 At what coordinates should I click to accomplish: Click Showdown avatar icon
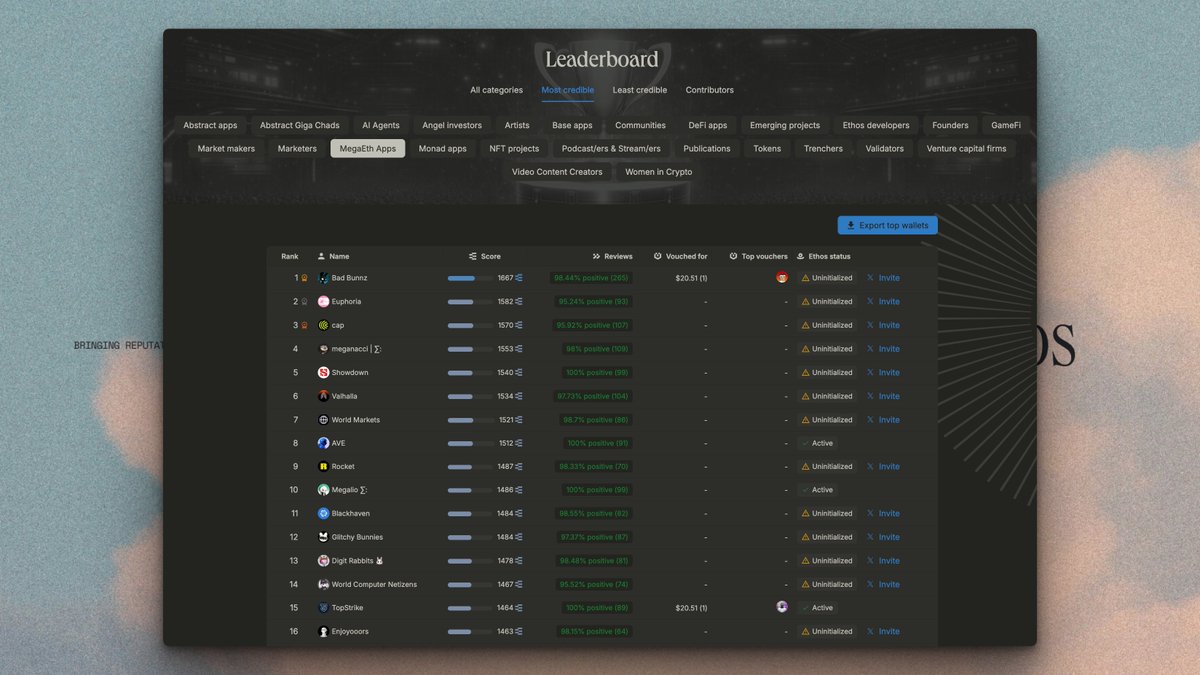click(323, 372)
